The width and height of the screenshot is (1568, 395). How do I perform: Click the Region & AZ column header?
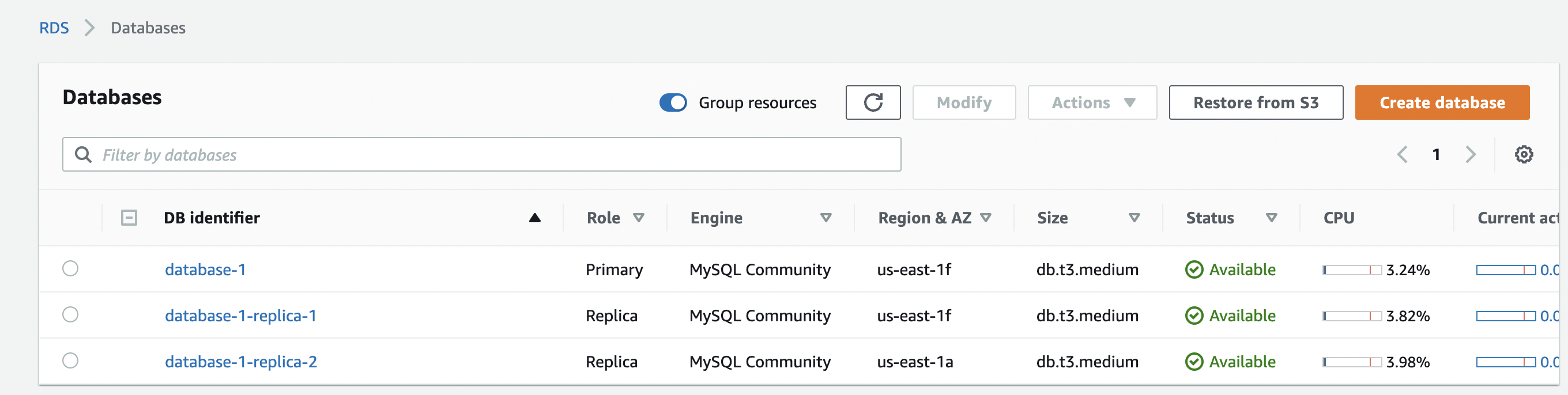924,218
